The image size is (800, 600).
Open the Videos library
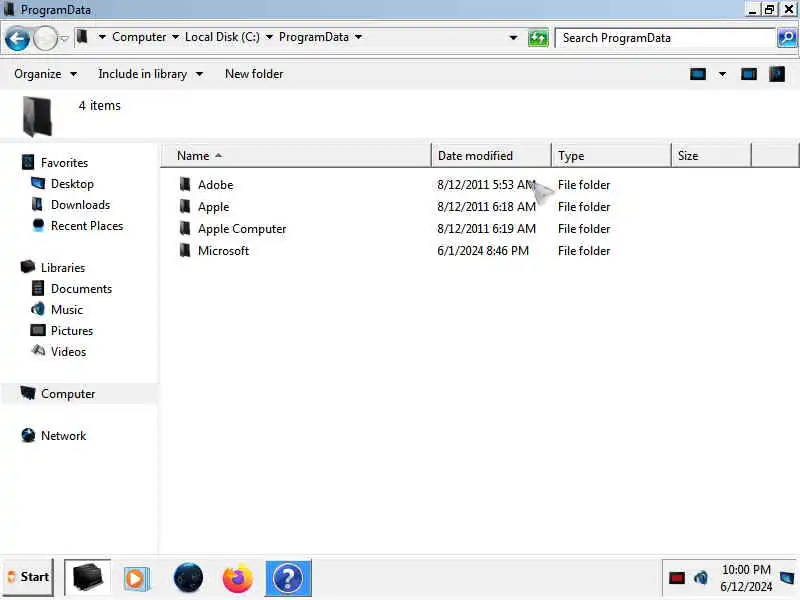click(68, 352)
